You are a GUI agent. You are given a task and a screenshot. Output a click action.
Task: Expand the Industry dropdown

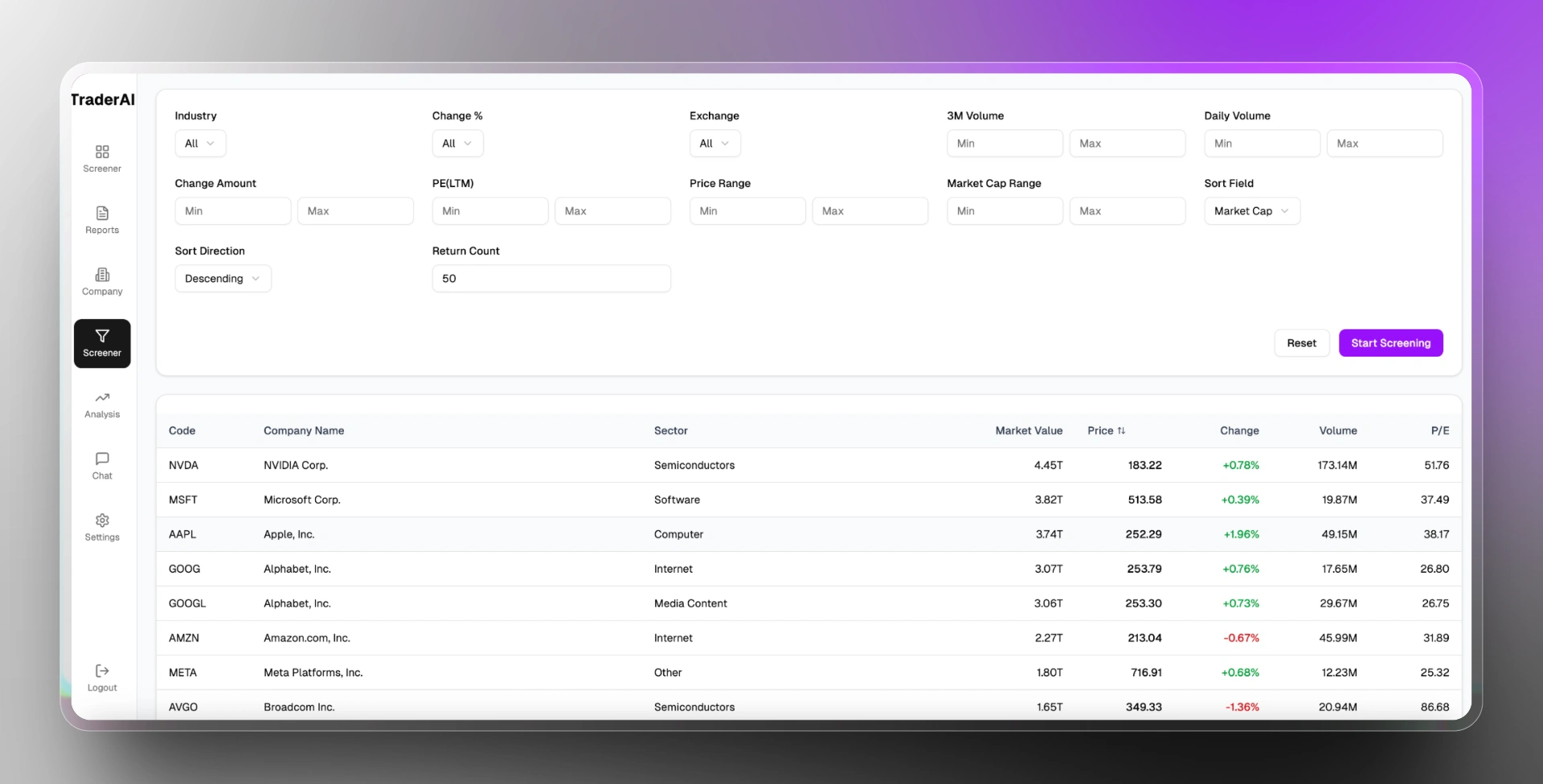(200, 144)
